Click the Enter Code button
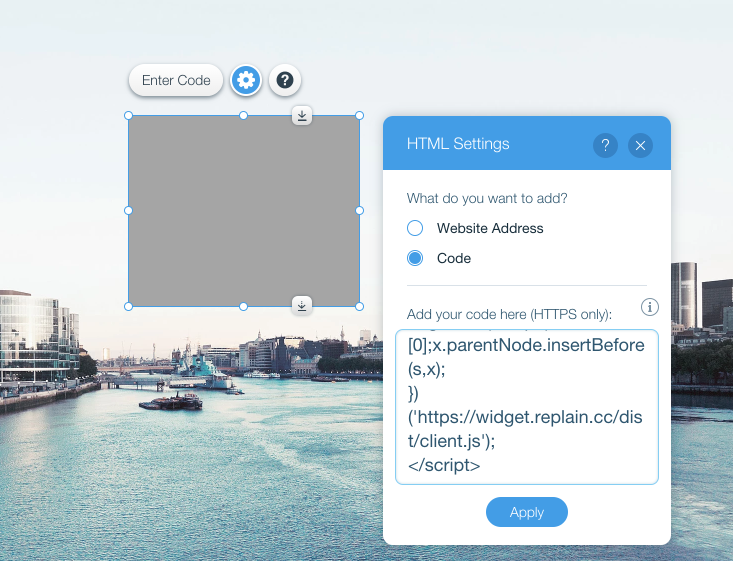 pyautogui.click(x=176, y=80)
